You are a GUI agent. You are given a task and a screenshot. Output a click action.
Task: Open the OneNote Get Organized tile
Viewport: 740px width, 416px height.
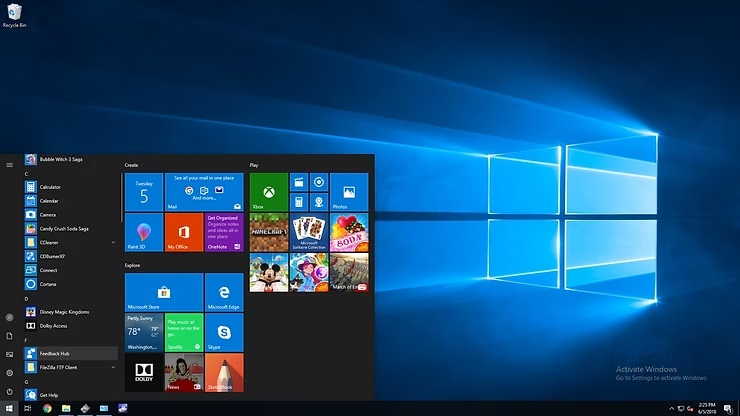click(224, 232)
